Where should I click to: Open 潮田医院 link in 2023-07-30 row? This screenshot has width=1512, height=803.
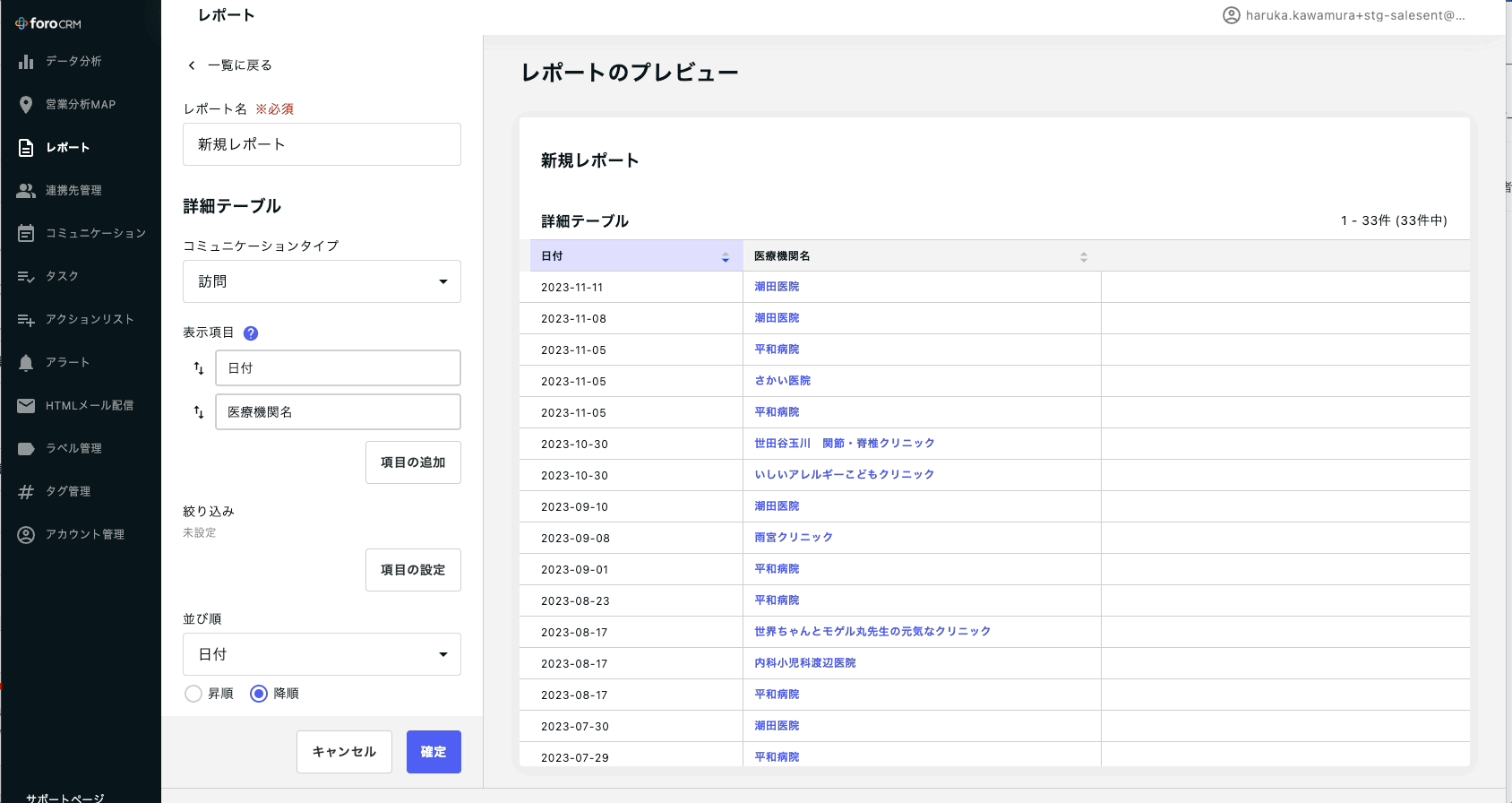(777, 726)
